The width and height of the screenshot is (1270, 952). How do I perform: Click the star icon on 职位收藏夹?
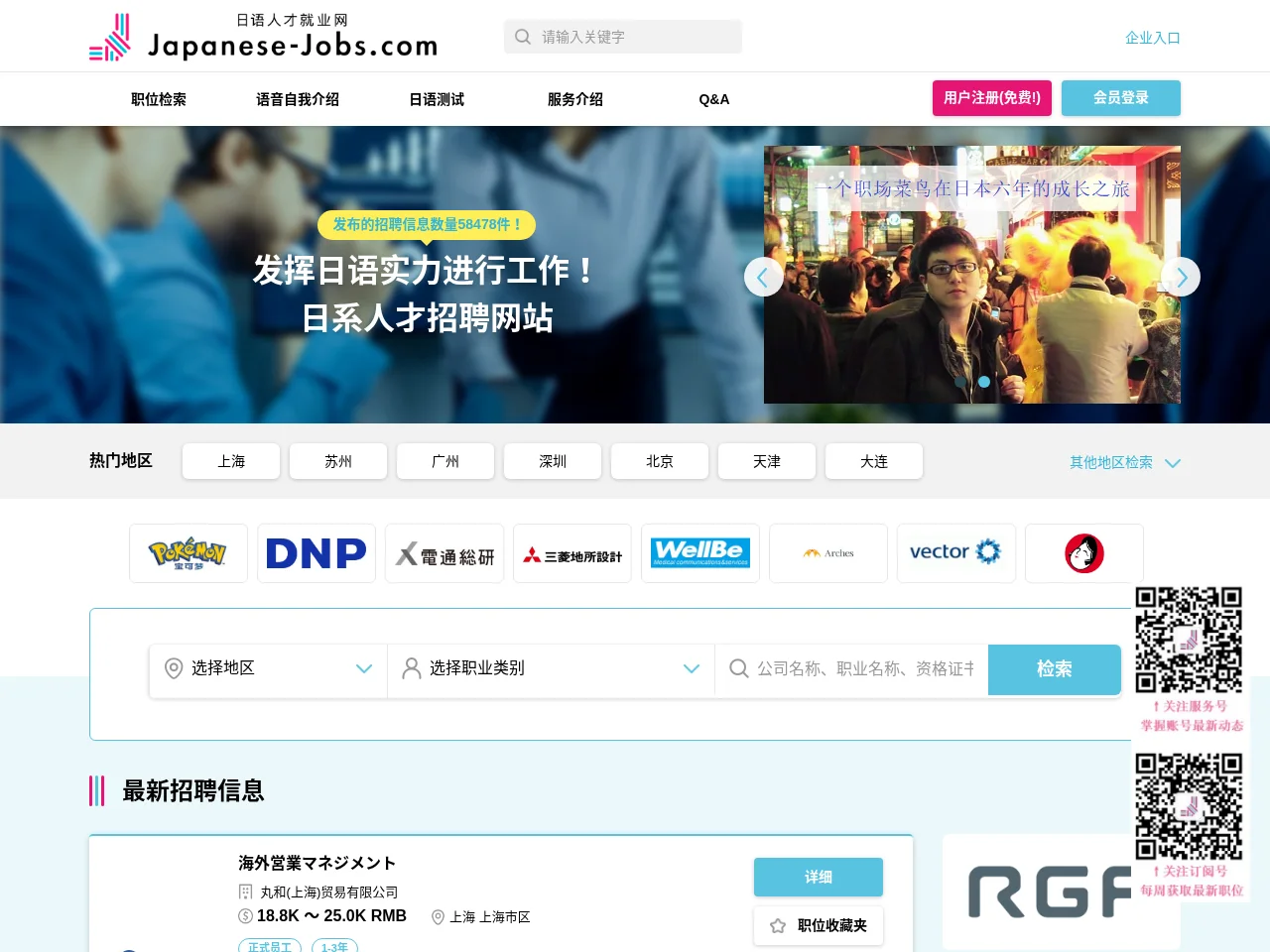778,925
